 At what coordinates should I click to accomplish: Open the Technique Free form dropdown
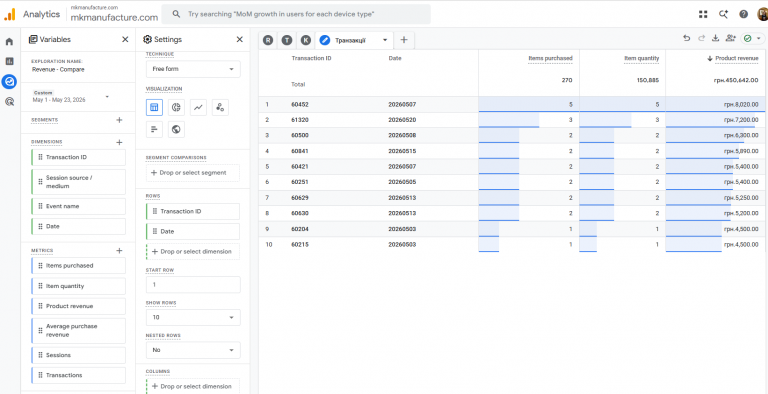tap(193, 69)
